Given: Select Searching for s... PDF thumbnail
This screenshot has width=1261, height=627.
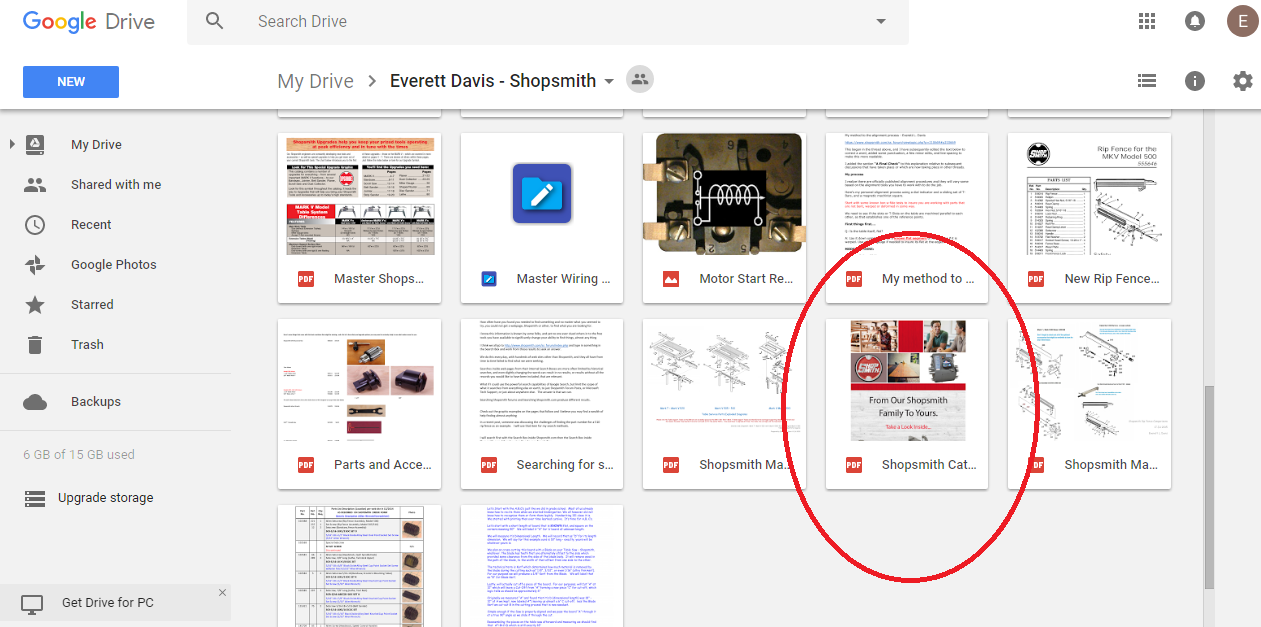Looking at the screenshot, I should 542,380.
